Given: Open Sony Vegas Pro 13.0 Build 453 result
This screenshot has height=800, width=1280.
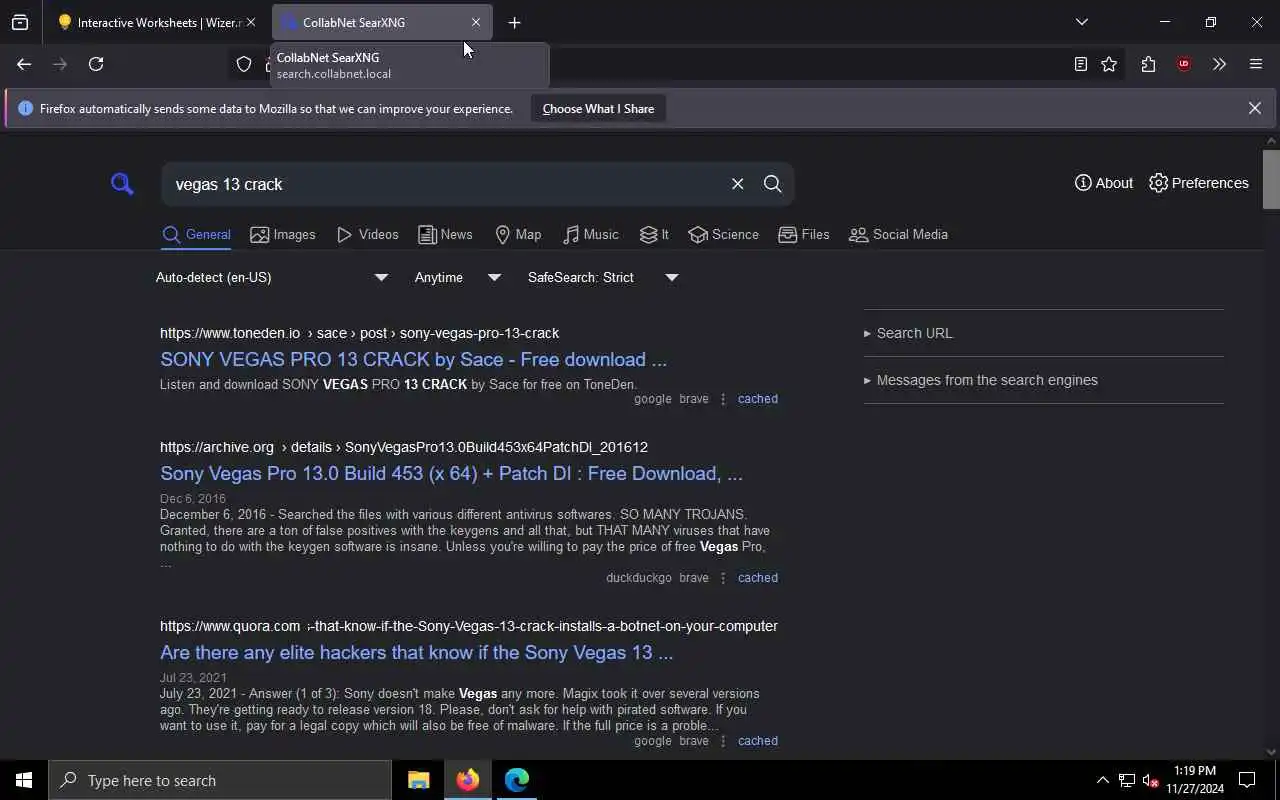Looking at the screenshot, I should pyautogui.click(x=451, y=473).
